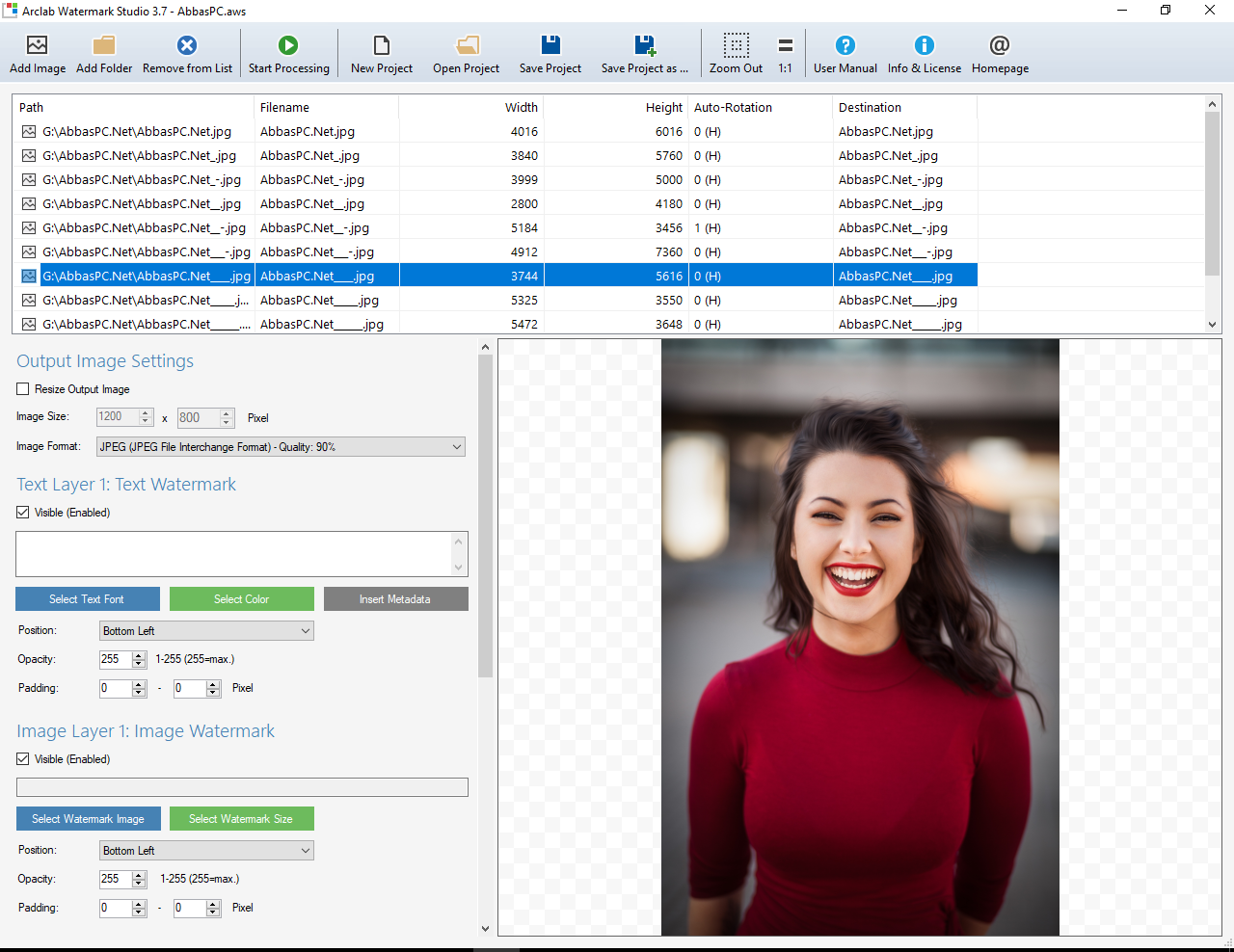This screenshot has height=952, width=1234.
Task: Click file icon of row with width 2800
Action: pyautogui.click(x=29, y=203)
